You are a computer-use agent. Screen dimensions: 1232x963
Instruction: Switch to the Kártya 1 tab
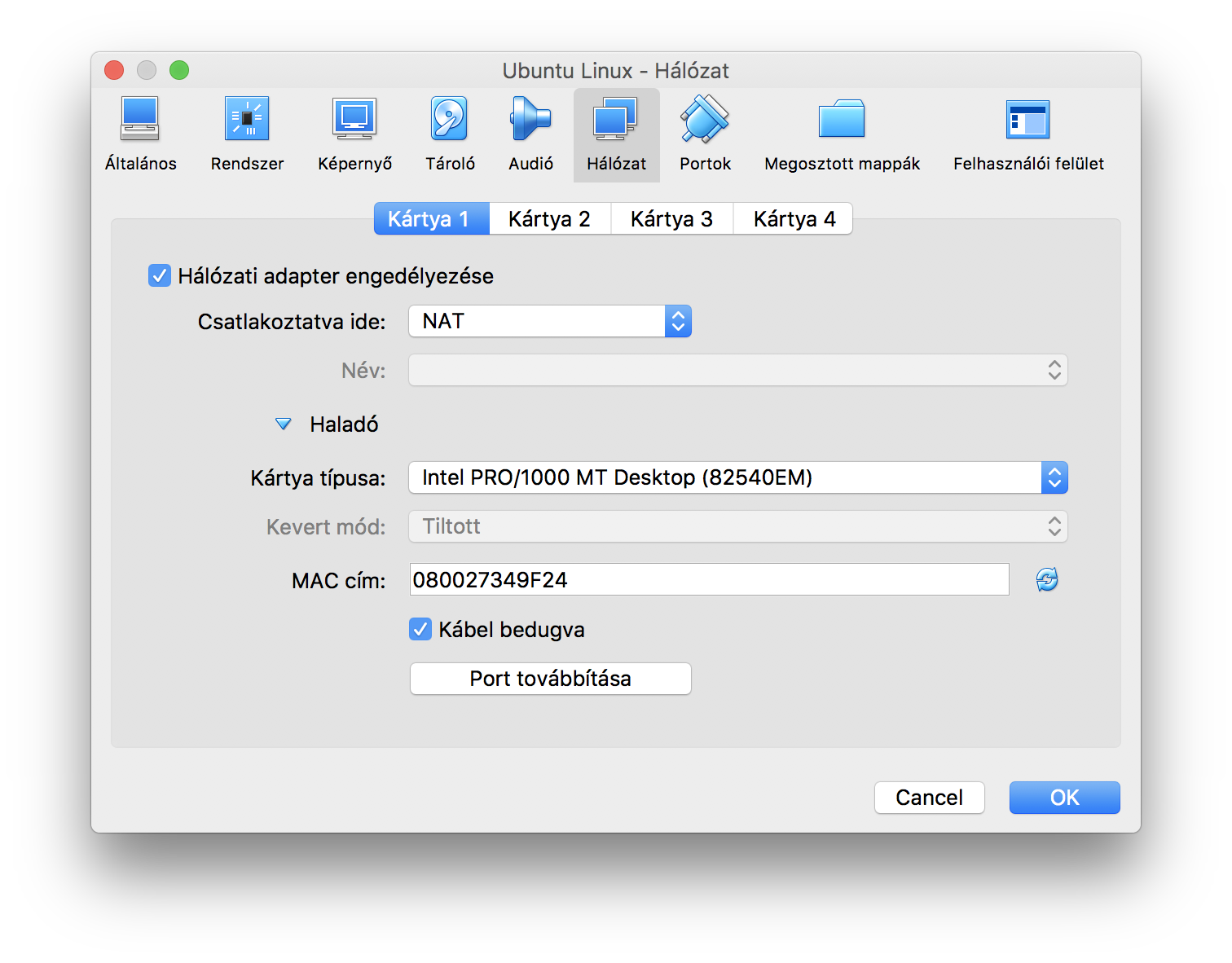[x=431, y=218]
